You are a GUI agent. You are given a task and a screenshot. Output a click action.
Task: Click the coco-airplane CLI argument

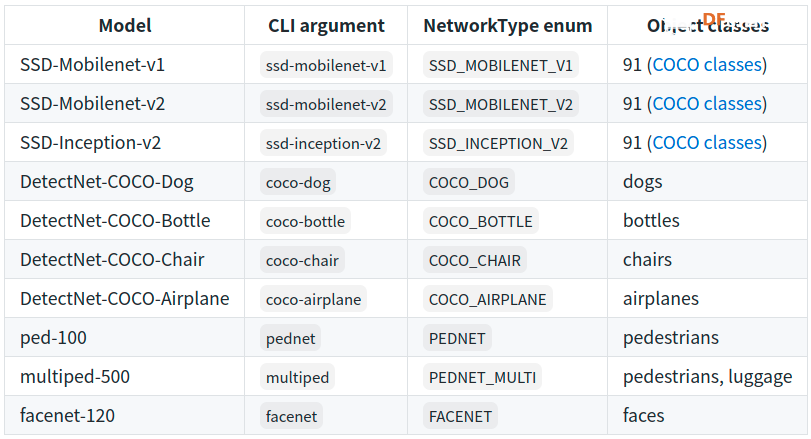pos(313,299)
